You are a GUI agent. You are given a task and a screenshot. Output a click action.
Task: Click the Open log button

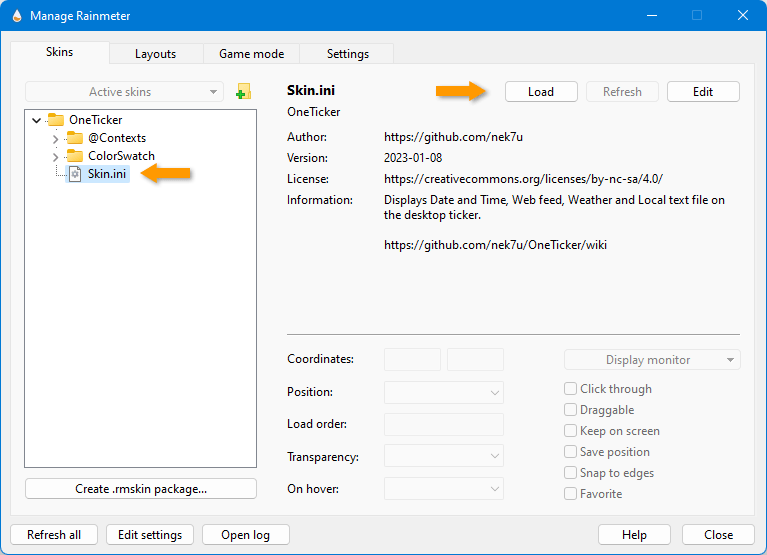(246, 534)
